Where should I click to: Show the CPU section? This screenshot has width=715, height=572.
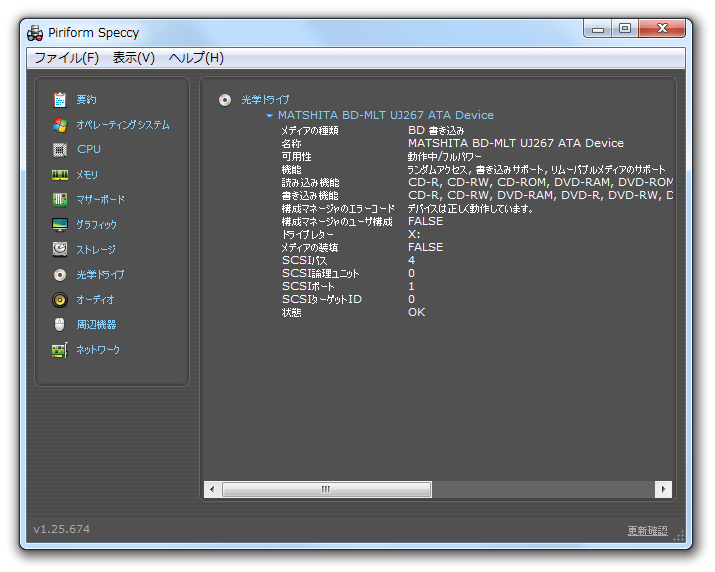click(x=89, y=149)
